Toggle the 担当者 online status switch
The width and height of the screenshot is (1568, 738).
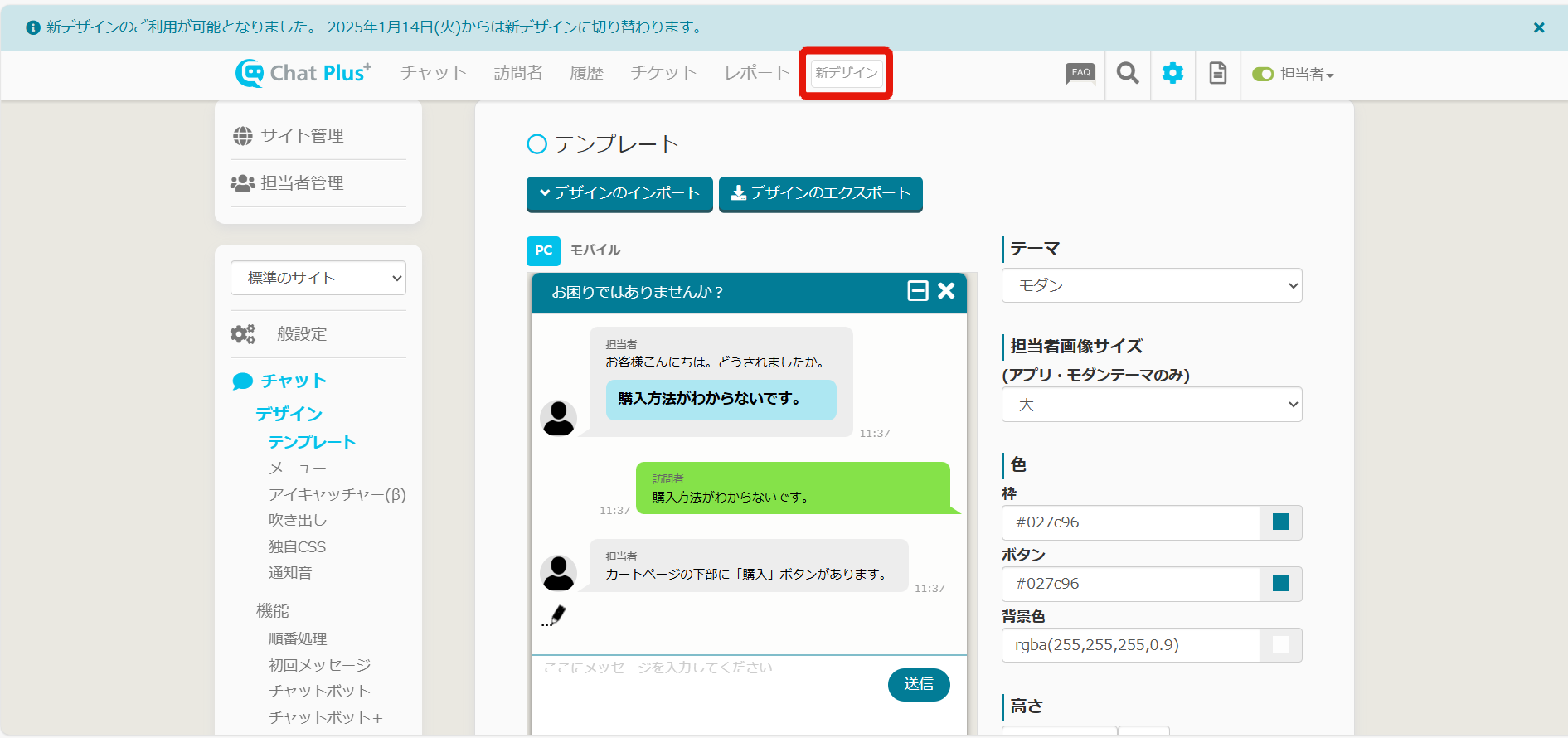click(x=1262, y=75)
